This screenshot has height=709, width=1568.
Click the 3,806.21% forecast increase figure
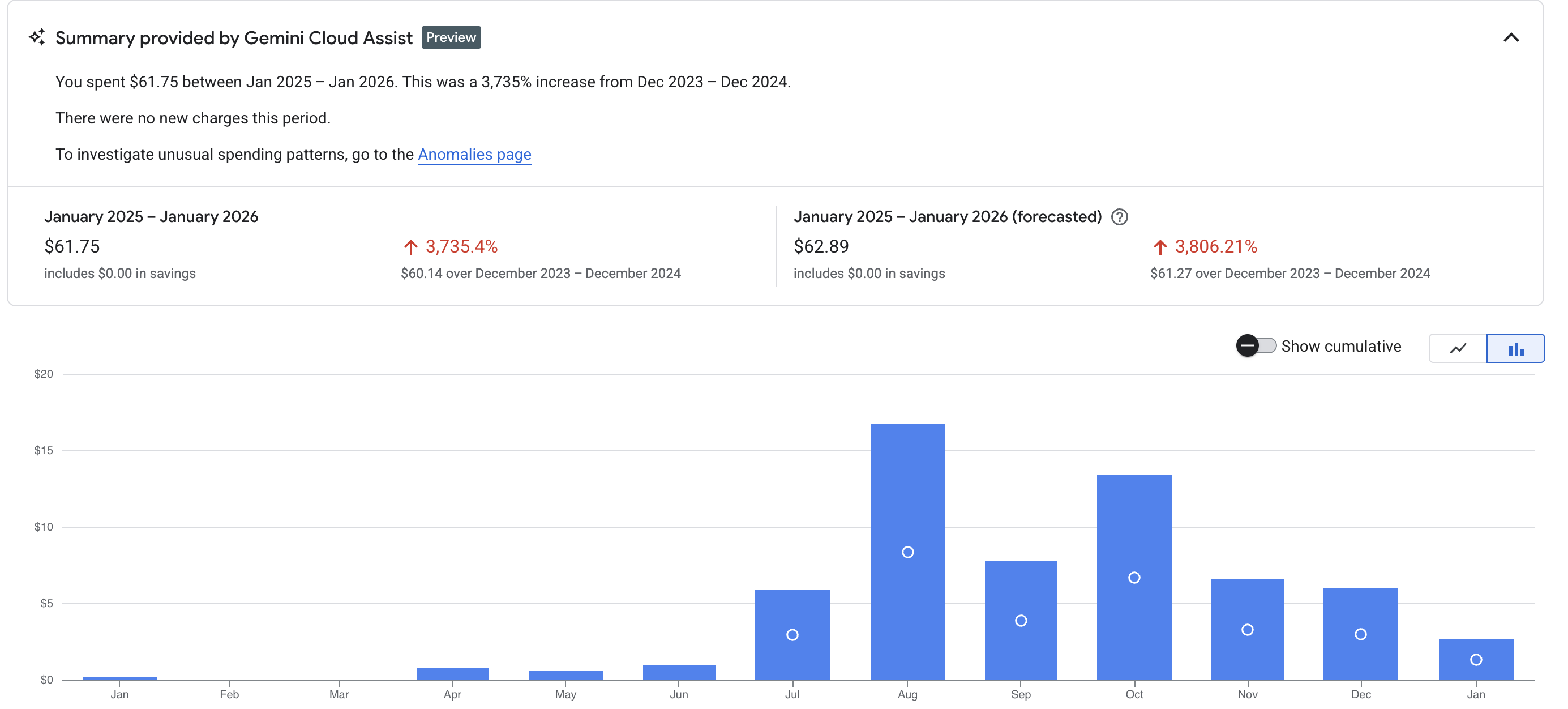[1215, 246]
